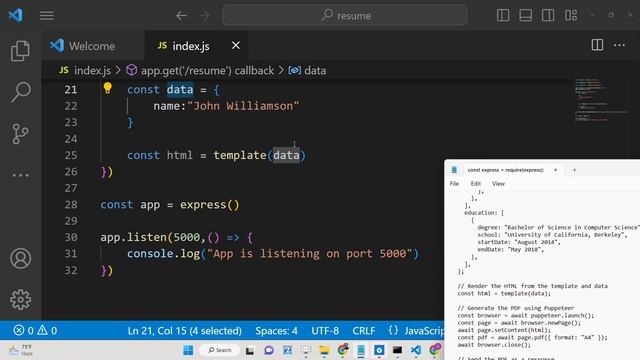Open the hamburger application menu

47,16
